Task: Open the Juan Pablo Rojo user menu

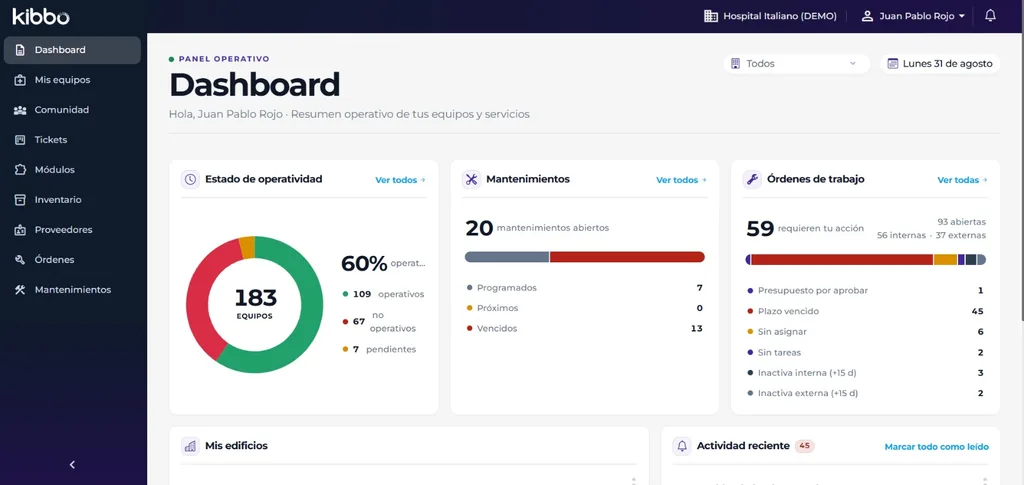Action: click(913, 16)
